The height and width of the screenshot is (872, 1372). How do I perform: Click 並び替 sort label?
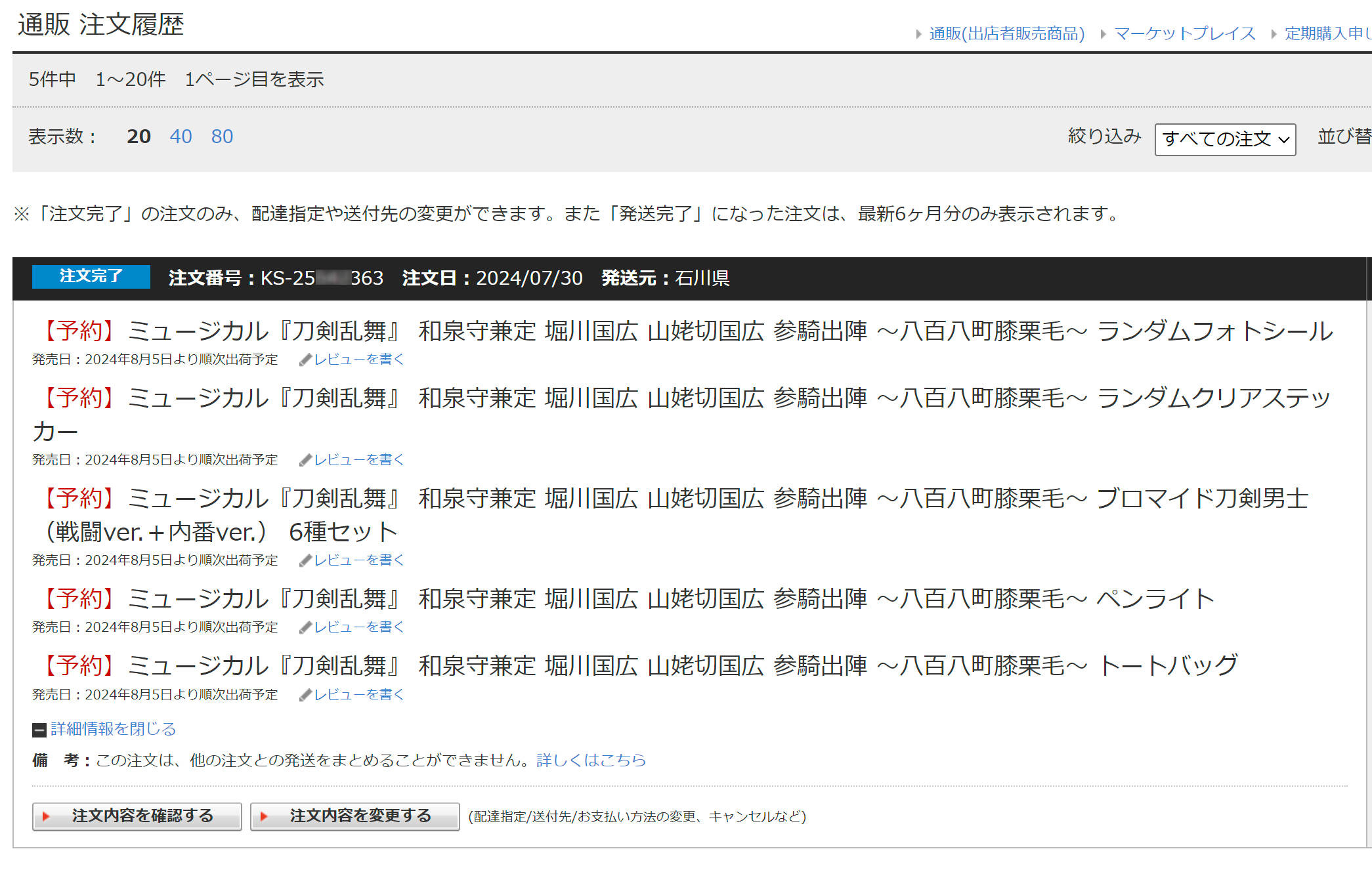(1344, 136)
